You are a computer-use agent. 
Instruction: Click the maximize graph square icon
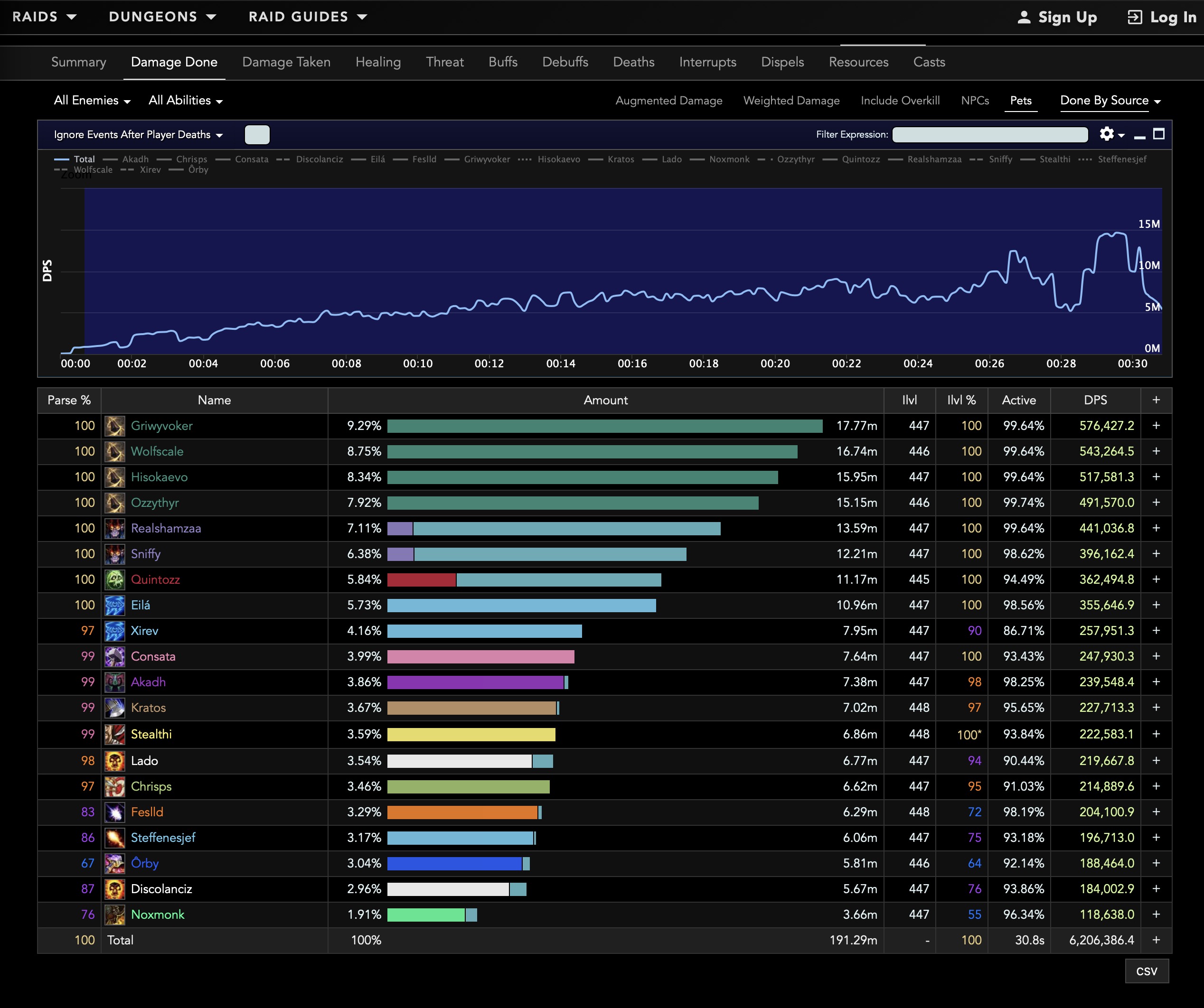pos(1159,134)
